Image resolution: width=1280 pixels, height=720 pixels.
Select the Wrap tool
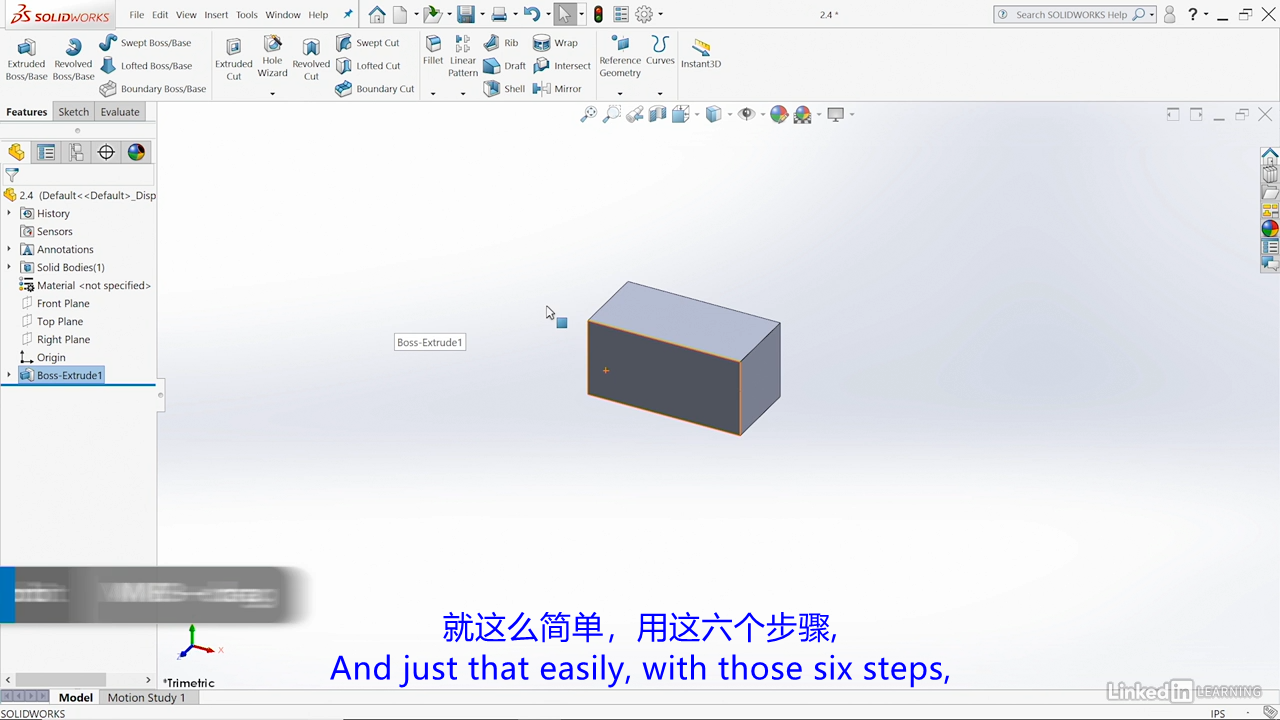pos(555,43)
